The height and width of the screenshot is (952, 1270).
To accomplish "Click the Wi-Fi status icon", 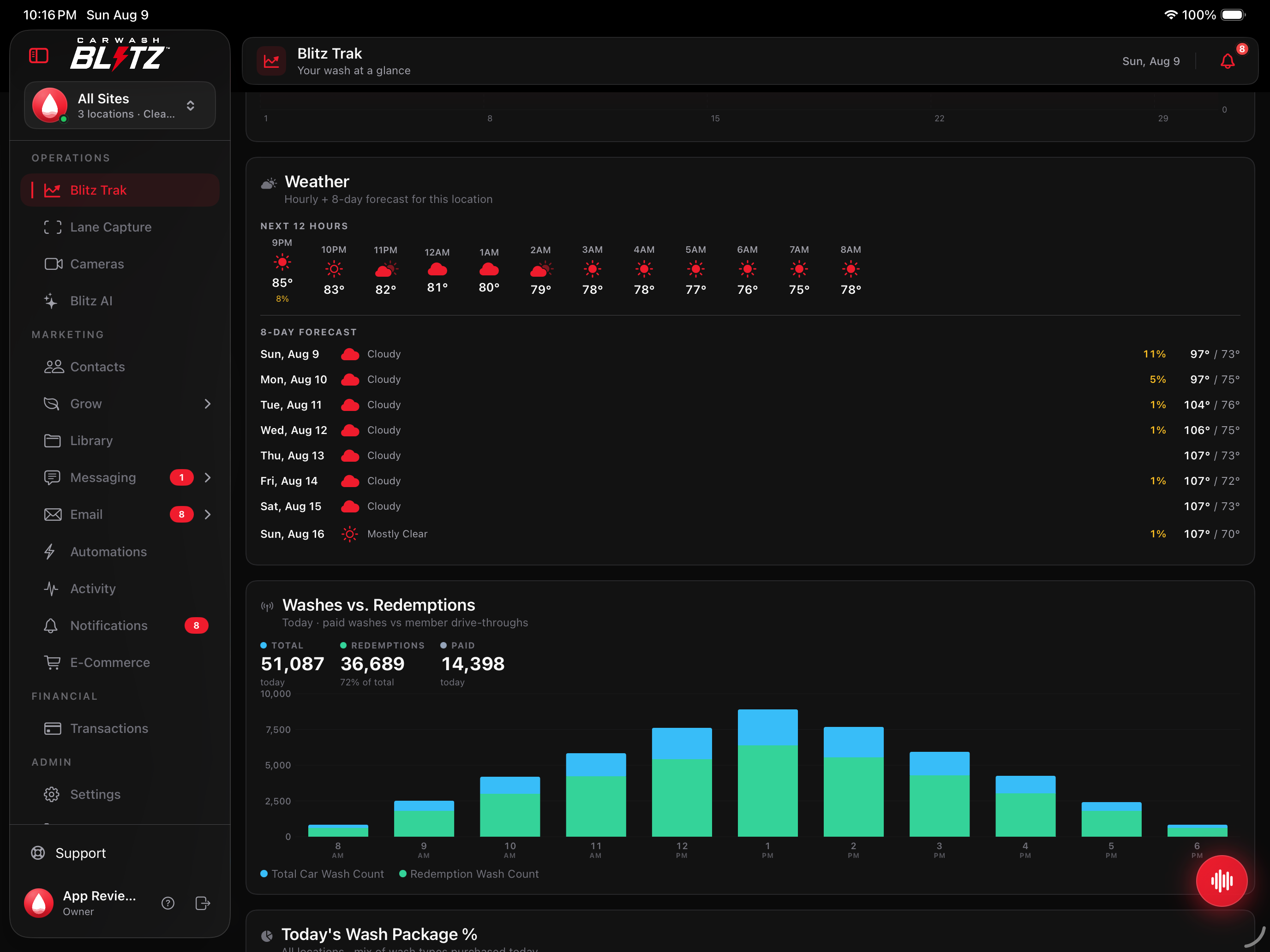I will [x=1170, y=15].
